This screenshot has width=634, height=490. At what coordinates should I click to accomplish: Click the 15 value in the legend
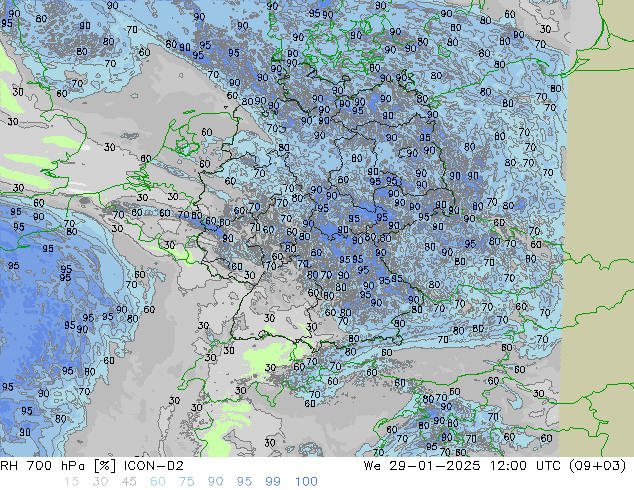[71, 481]
